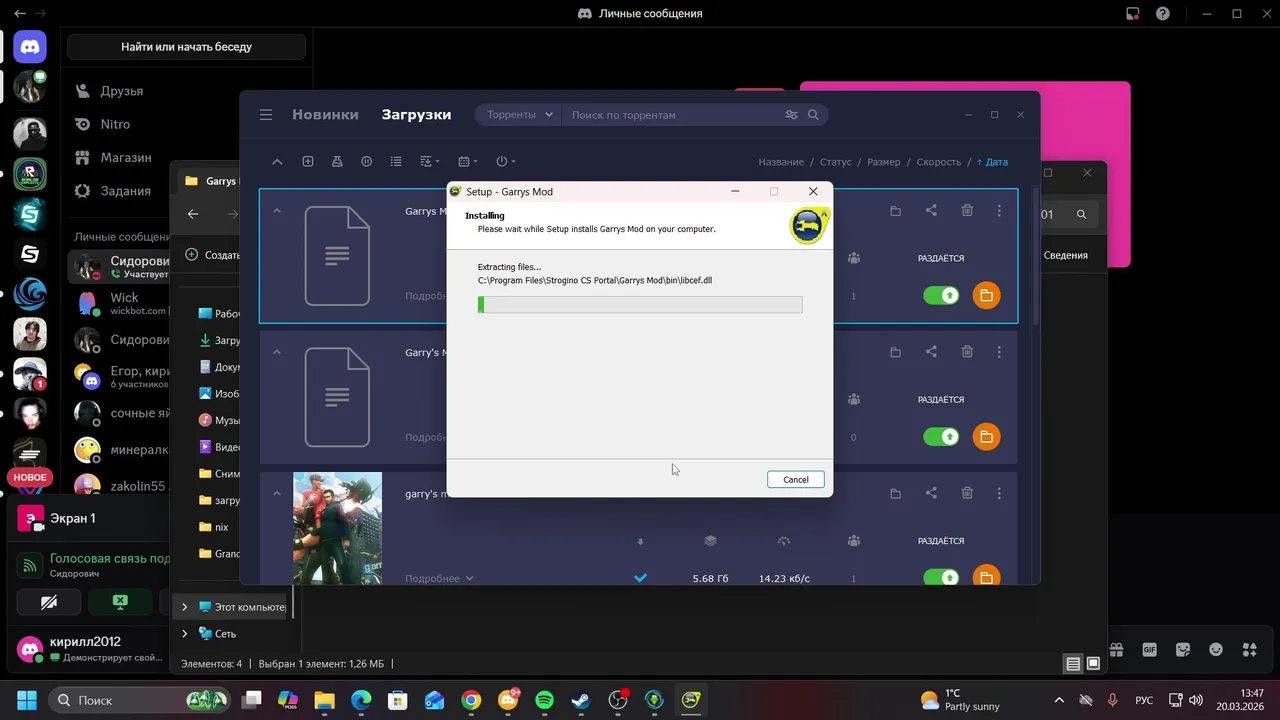Open Discord GIF picker
Screen dimensions: 1280x720
pyautogui.click(x=1150, y=649)
